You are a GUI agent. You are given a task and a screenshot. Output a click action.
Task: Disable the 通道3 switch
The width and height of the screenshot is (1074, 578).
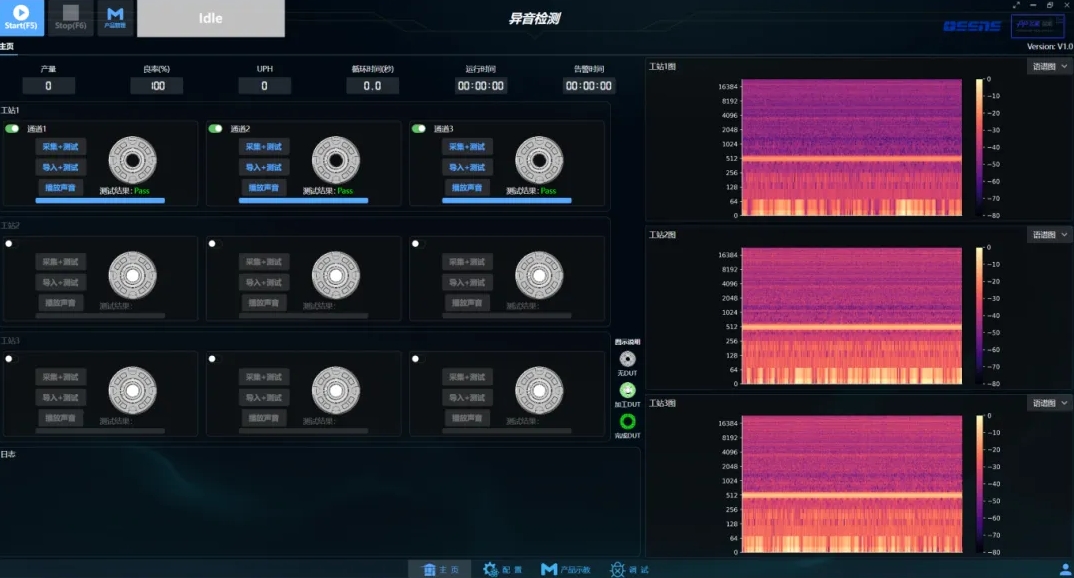click(418, 129)
